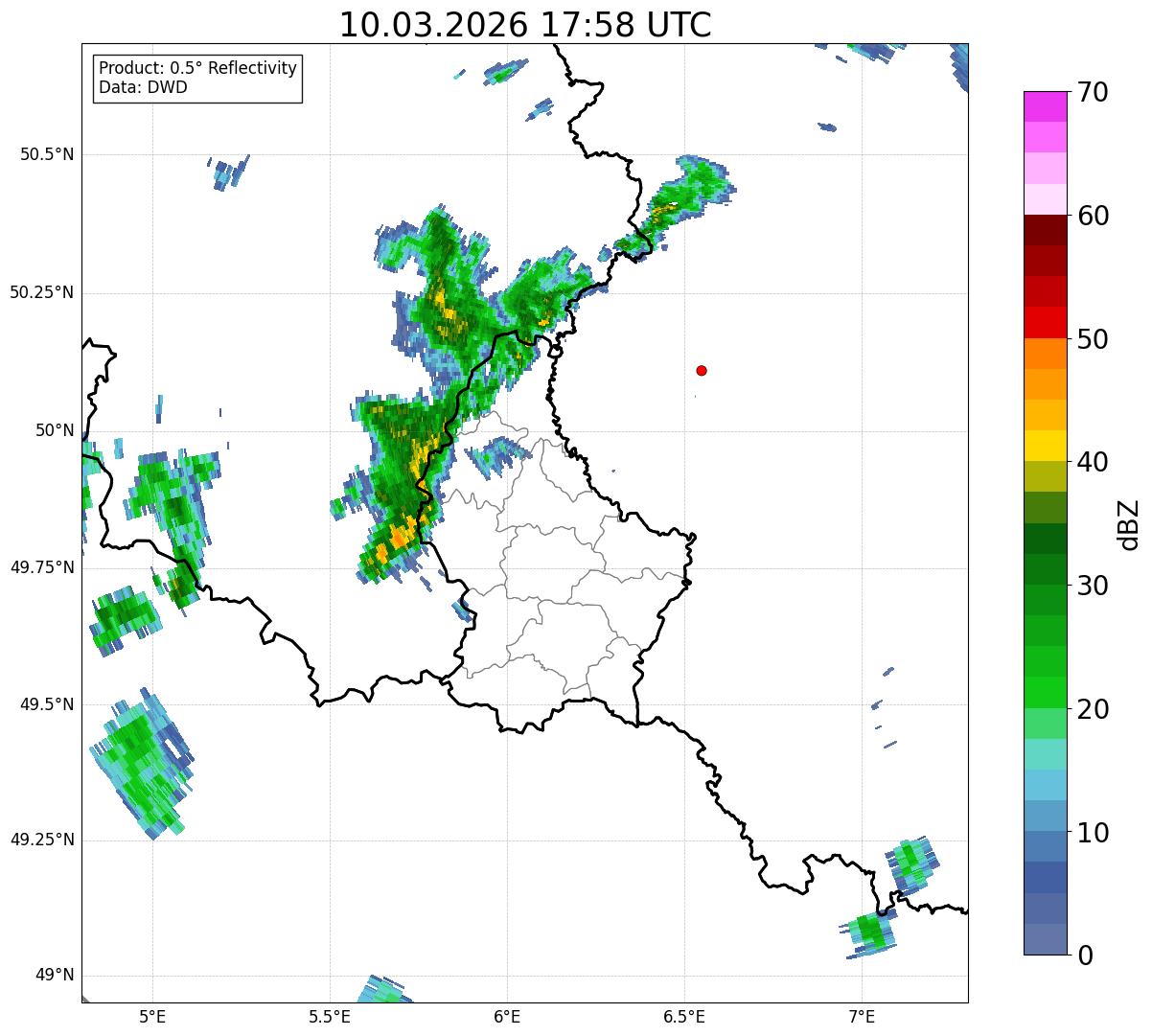Click the dark maroon colorbar swatch just below 60

tap(1046, 230)
